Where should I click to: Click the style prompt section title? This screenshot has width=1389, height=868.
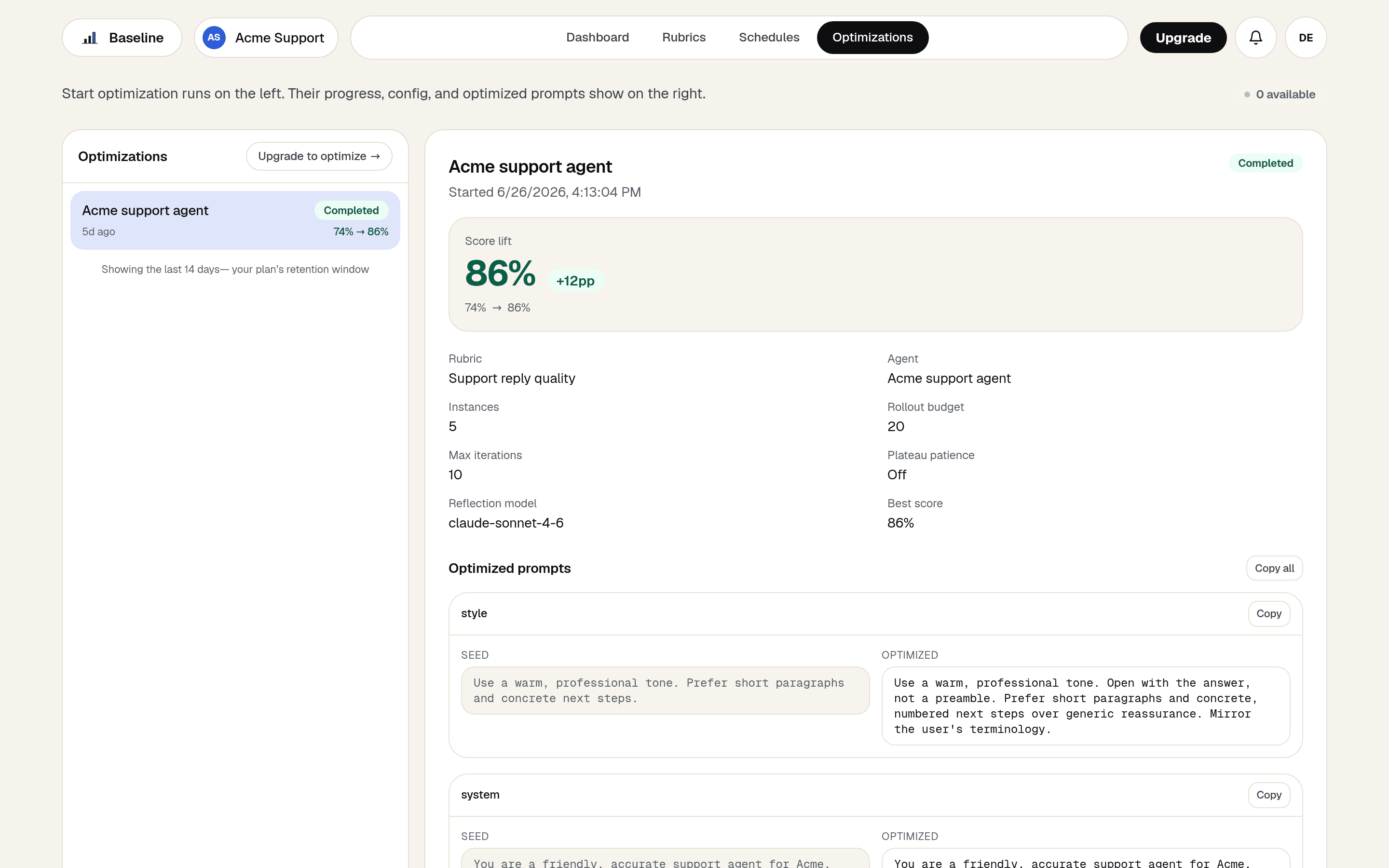474,613
